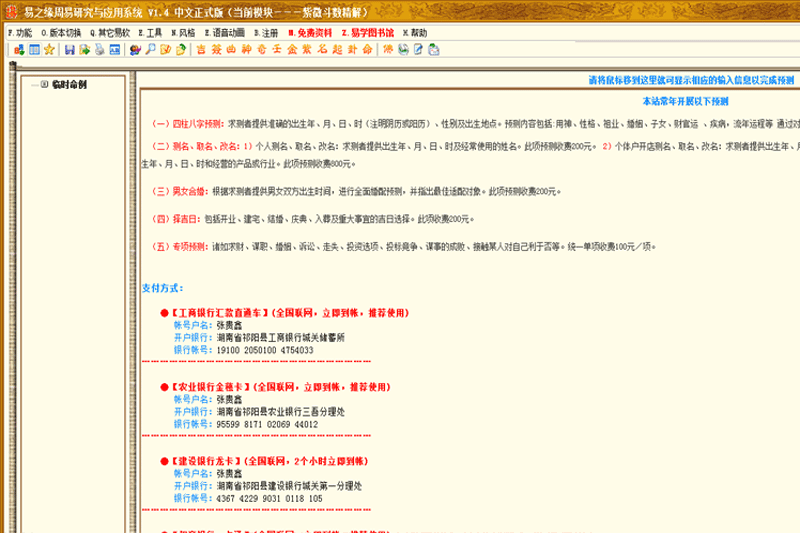Search with the magnifying glass icon

(x=151, y=49)
